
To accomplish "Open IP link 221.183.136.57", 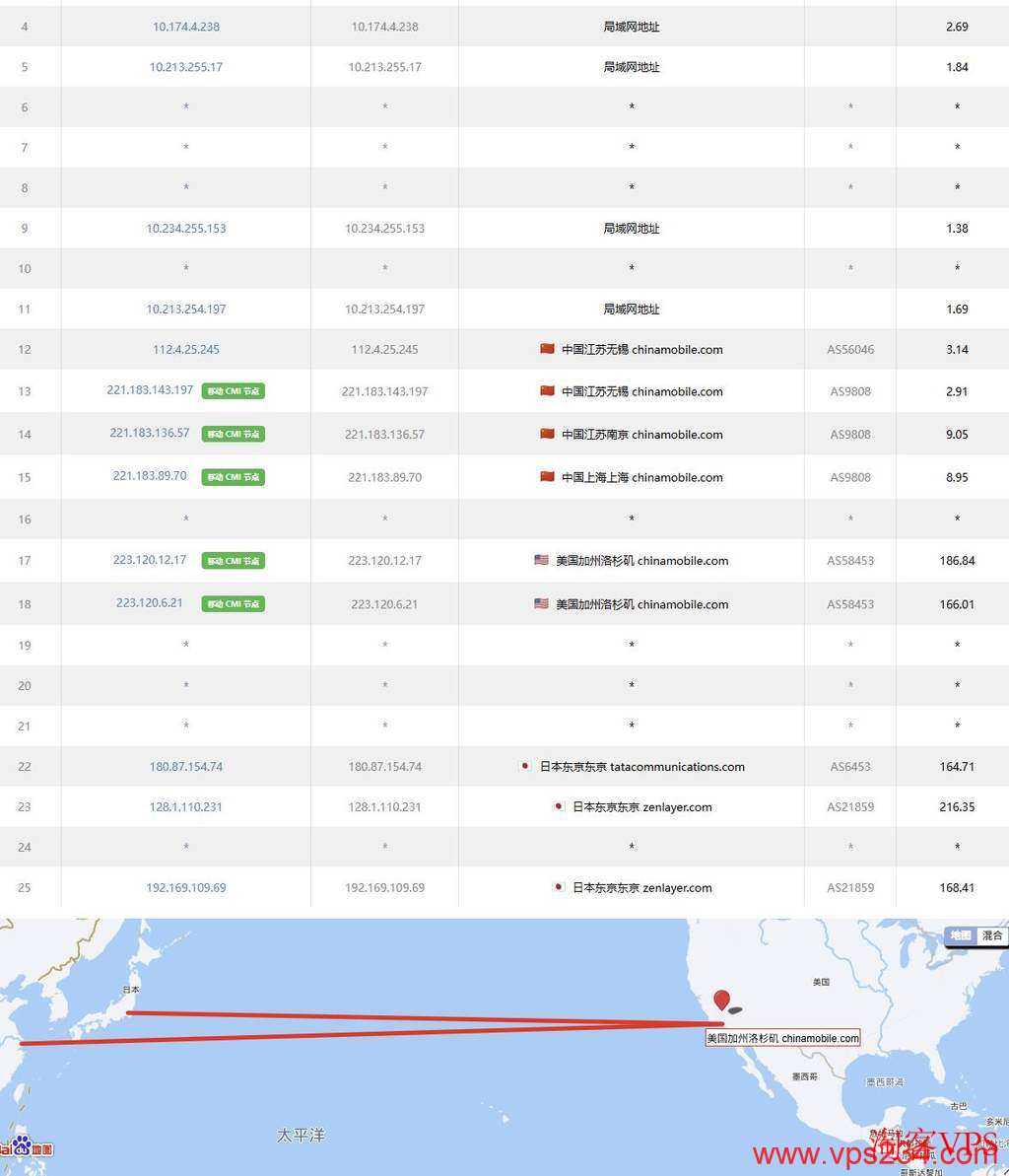I will tap(150, 433).
